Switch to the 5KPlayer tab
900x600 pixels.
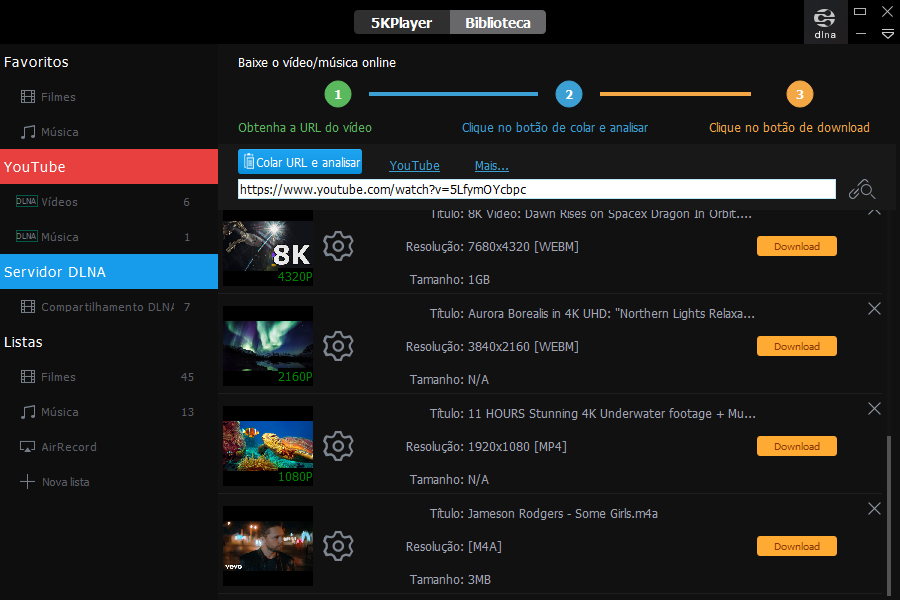click(x=401, y=22)
